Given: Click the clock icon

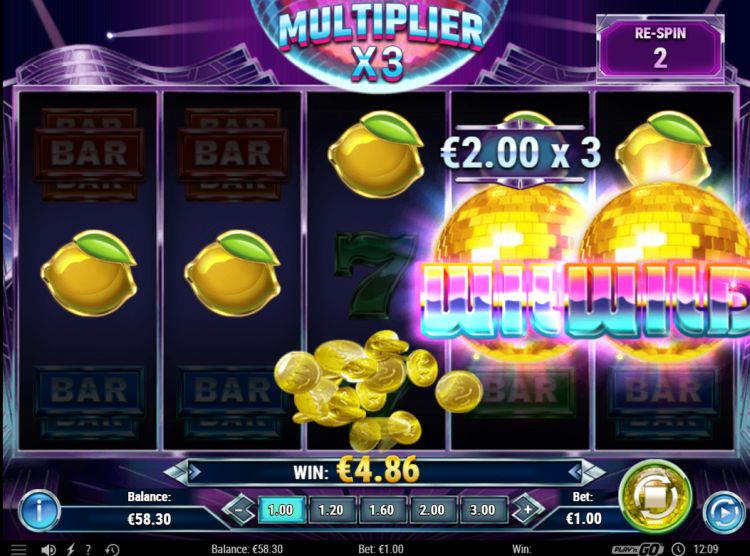Looking at the screenshot, I should (678, 549).
